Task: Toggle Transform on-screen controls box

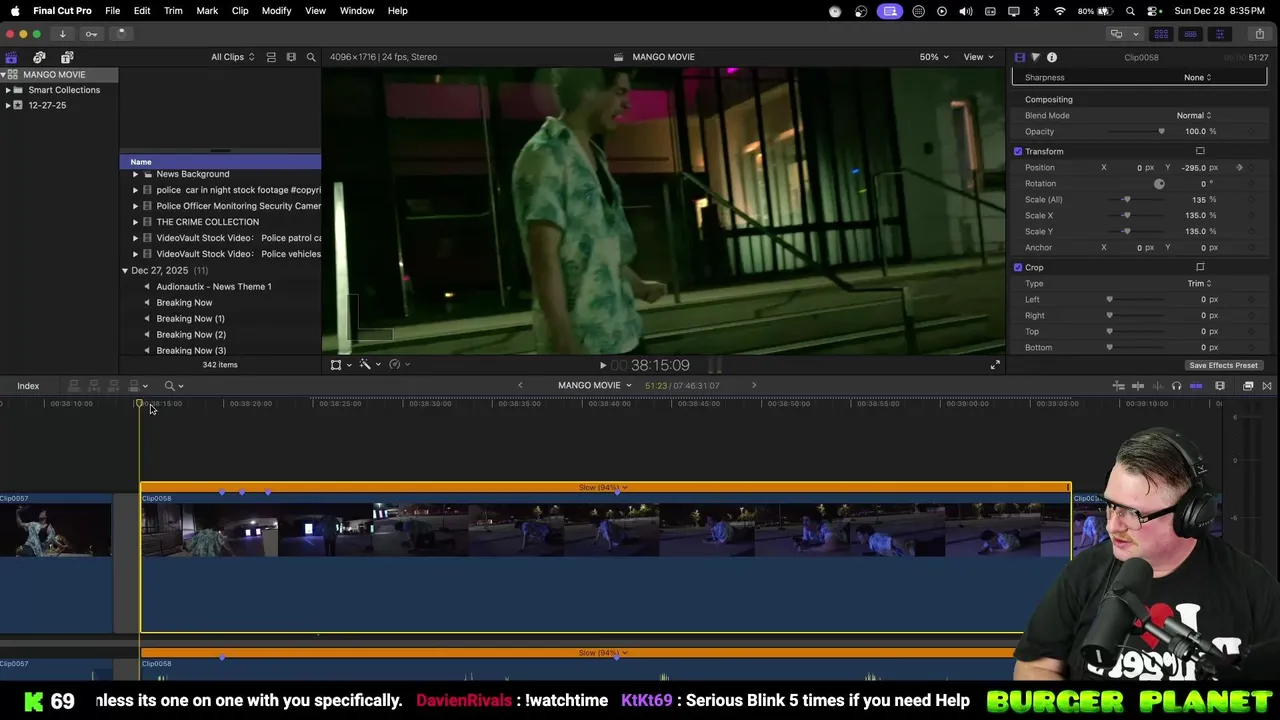Action: (x=1200, y=151)
